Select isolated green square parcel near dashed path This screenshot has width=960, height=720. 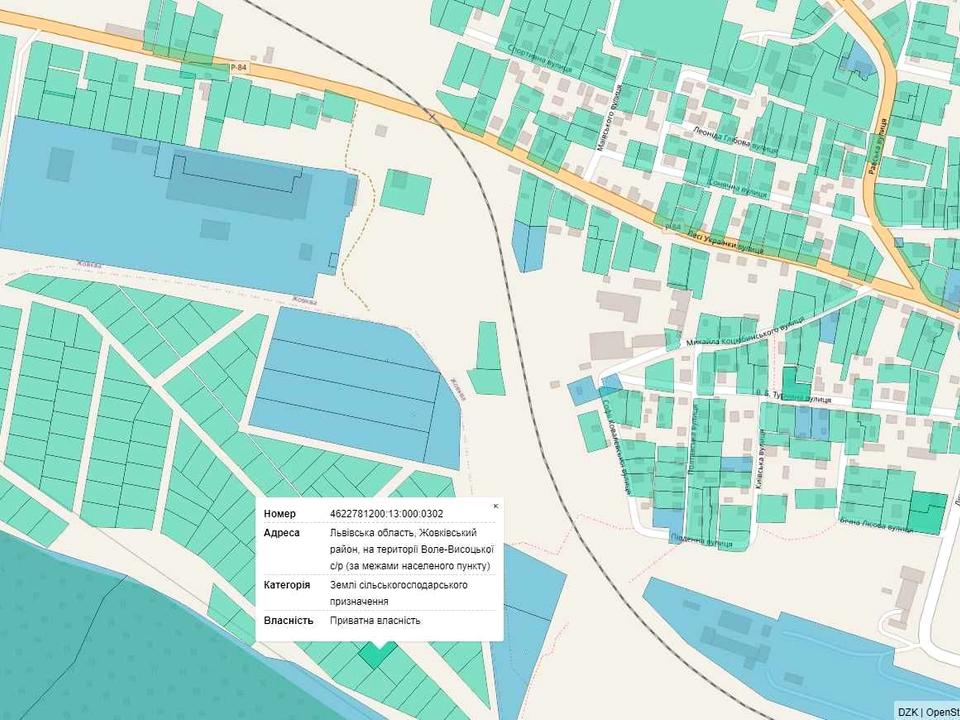pyautogui.click(x=405, y=192)
